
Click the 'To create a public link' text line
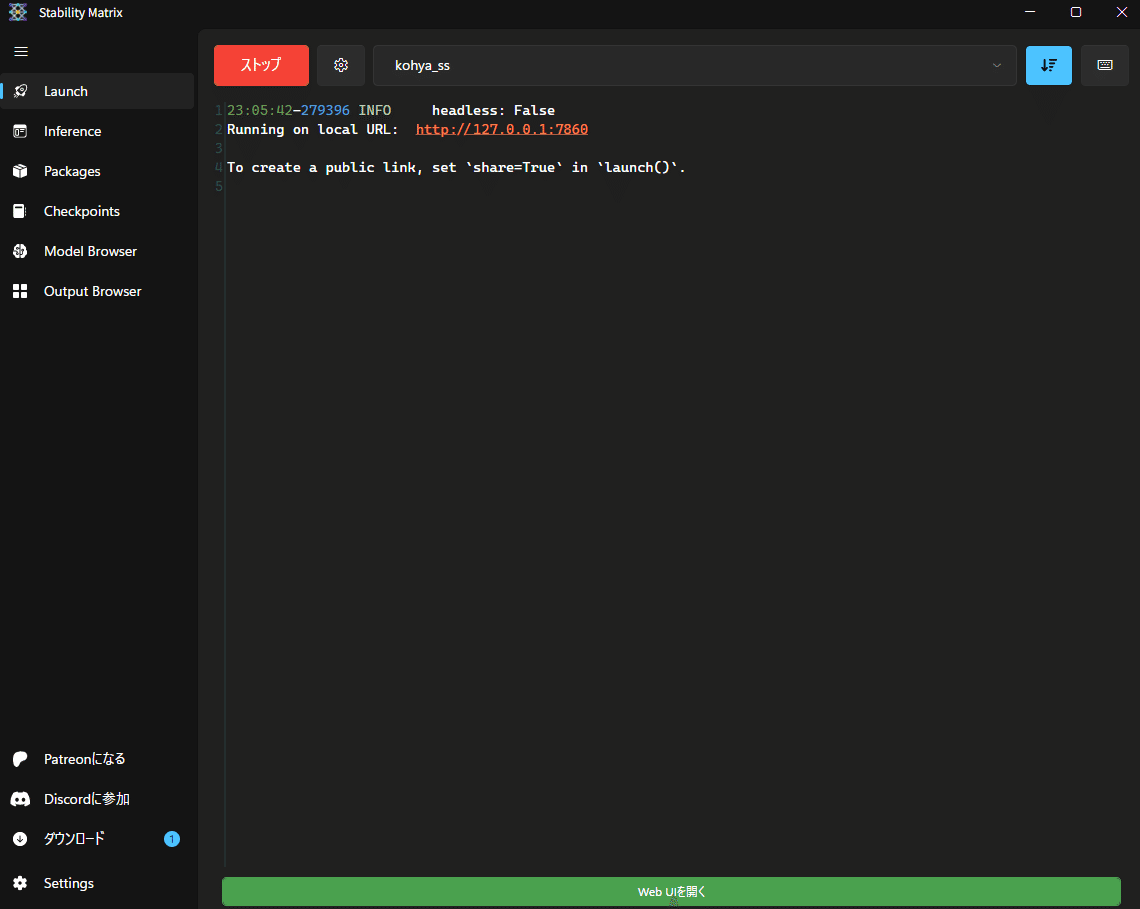(456, 167)
